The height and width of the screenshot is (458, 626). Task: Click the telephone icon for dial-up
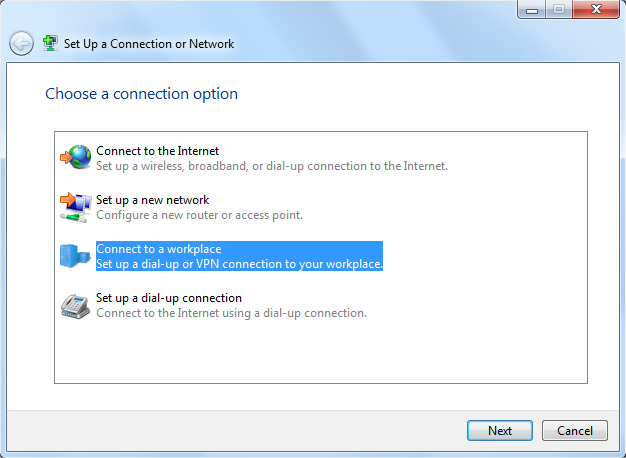tap(76, 305)
